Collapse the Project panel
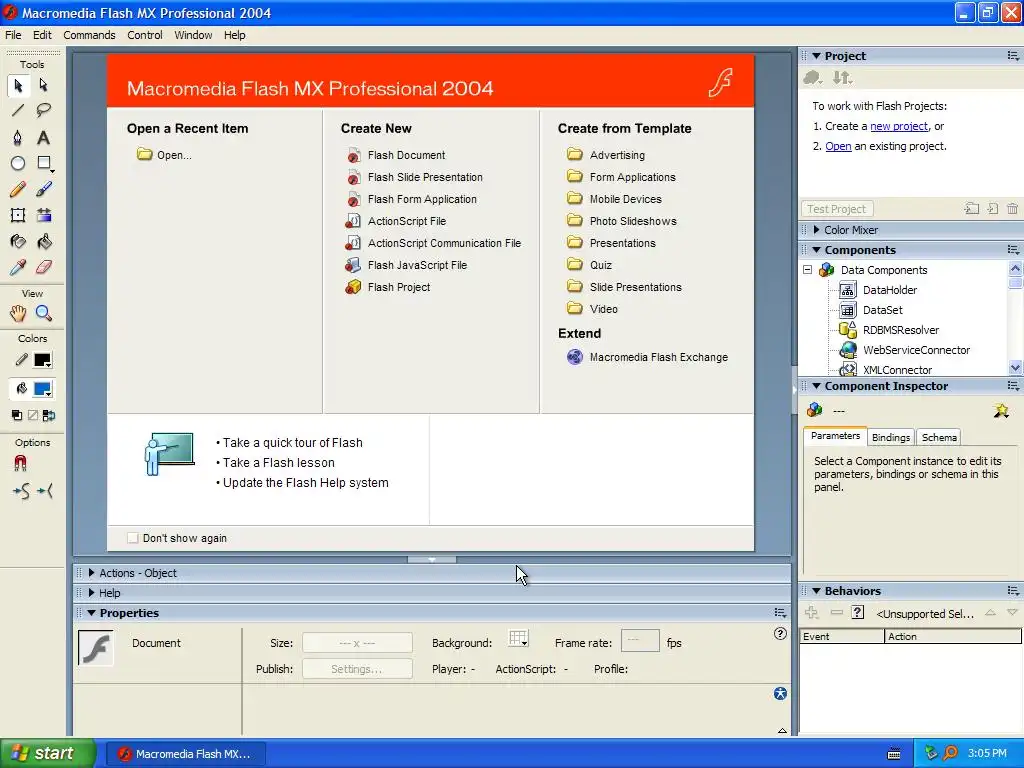This screenshot has width=1024, height=768. [816, 56]
